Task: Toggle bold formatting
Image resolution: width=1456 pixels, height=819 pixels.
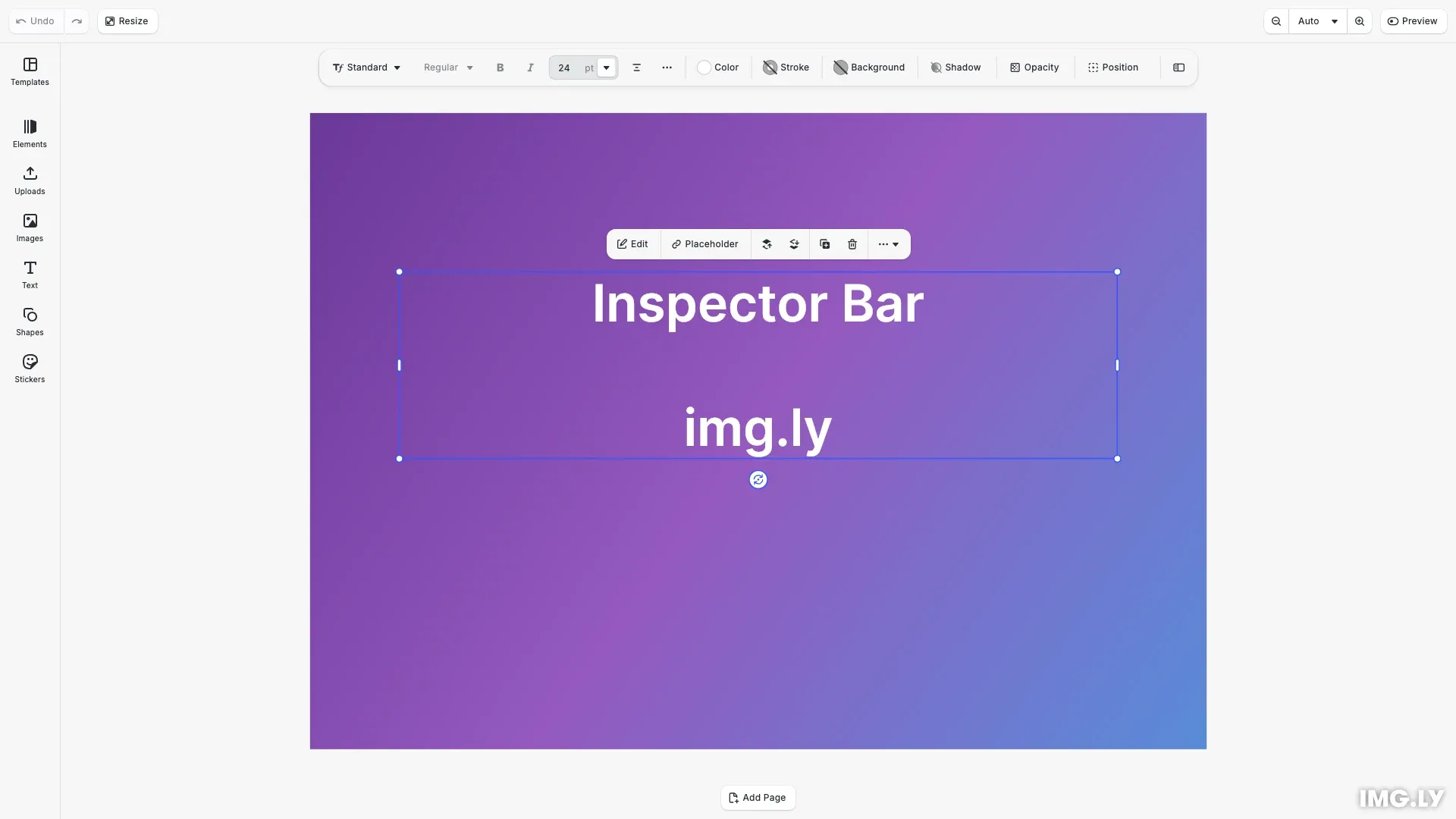Action: pos(500,67)
